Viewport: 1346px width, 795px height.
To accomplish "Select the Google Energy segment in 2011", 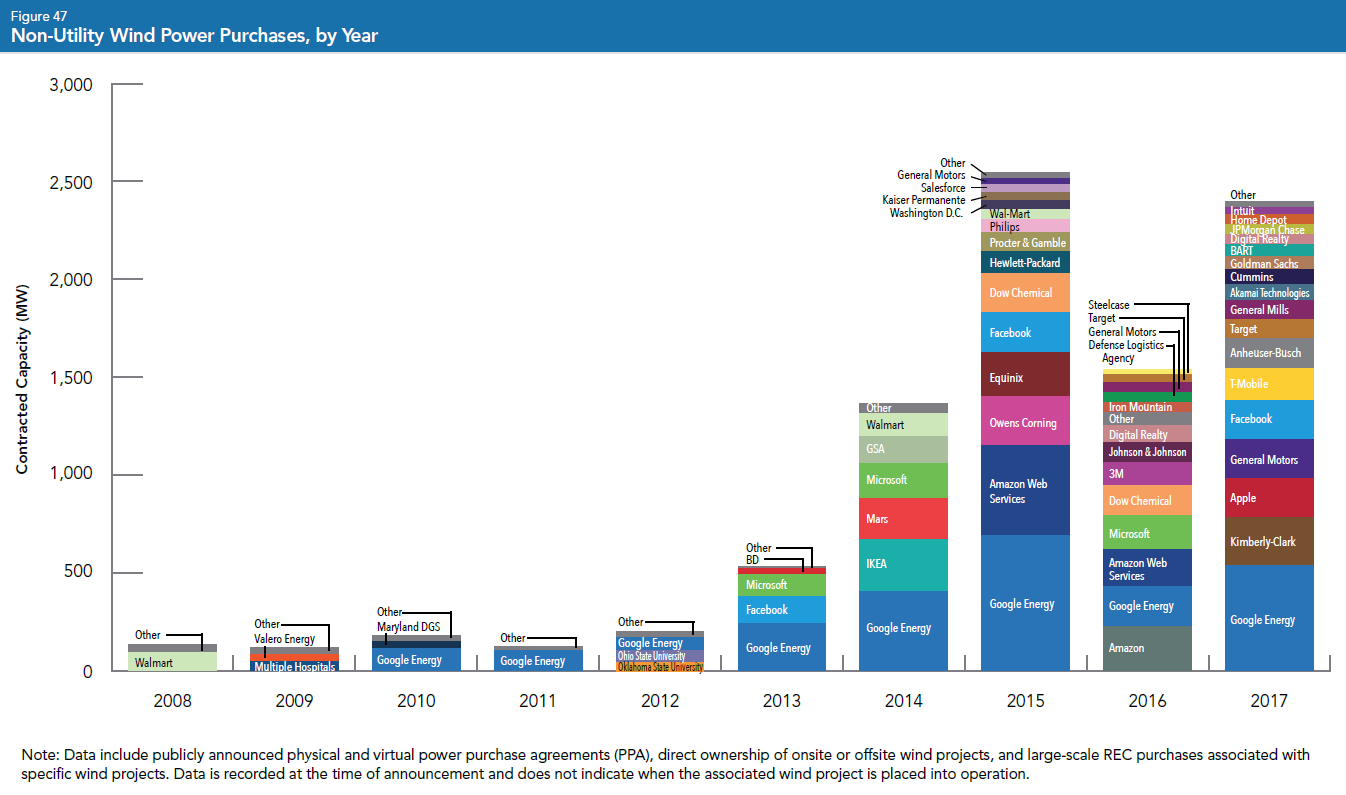I will pos(538,661).
